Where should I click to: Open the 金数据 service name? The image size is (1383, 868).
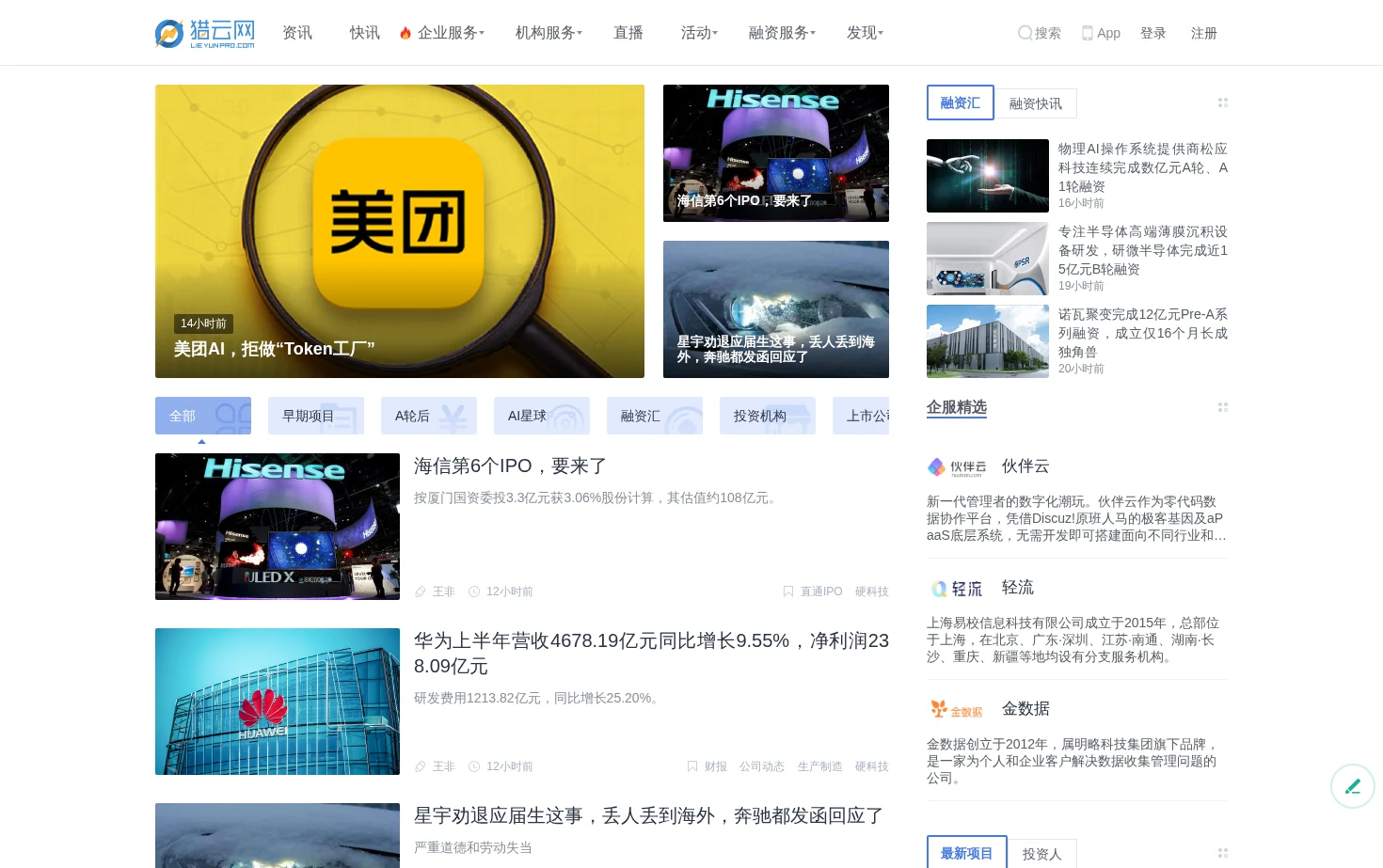1025,709
